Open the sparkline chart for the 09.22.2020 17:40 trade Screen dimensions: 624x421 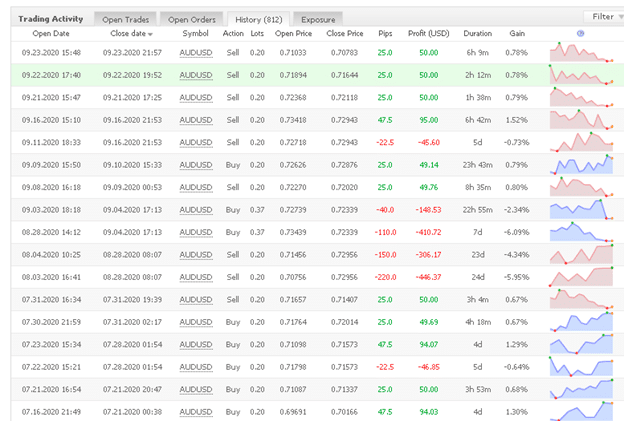581,74
